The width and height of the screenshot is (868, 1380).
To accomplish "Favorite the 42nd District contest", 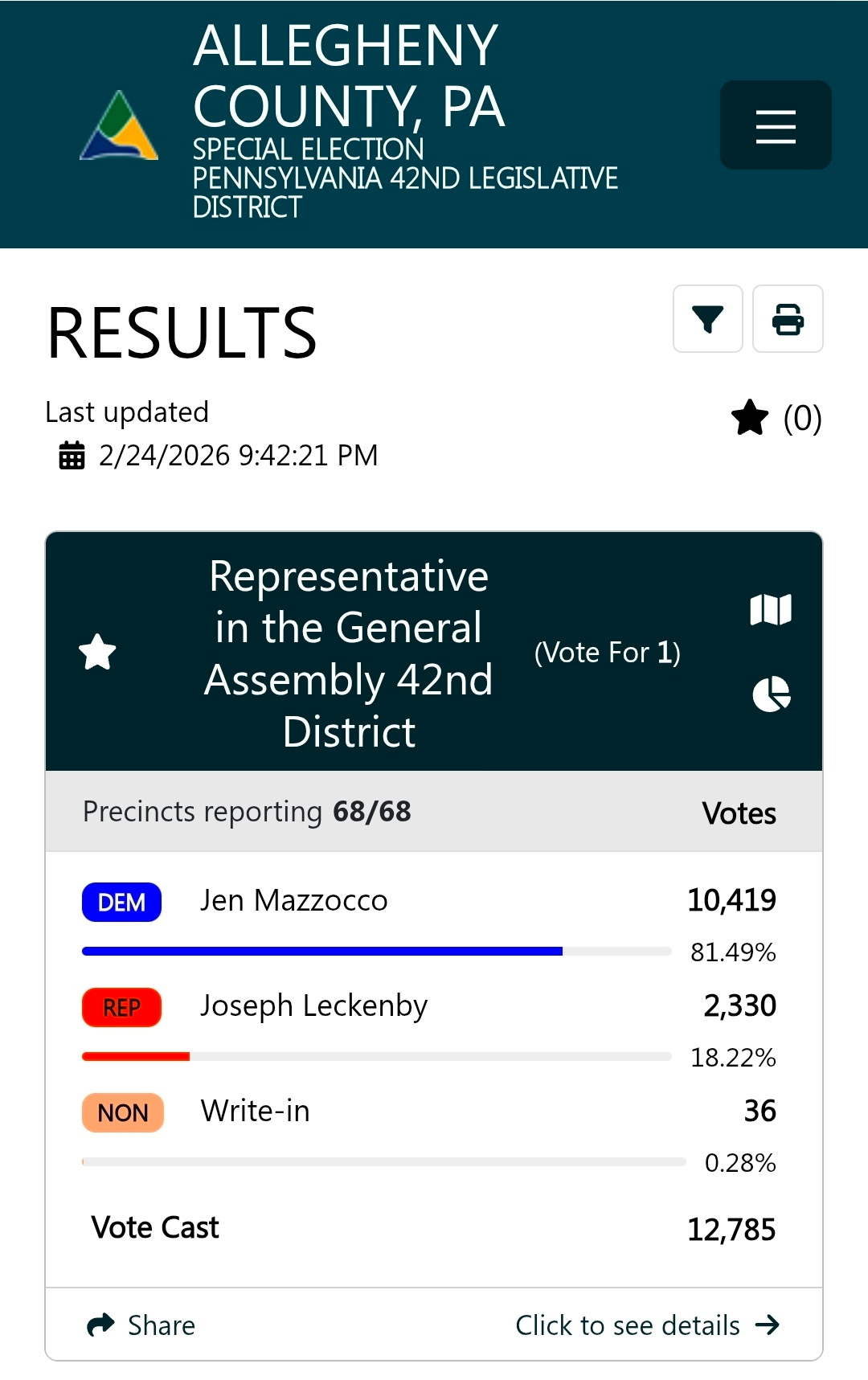I will click(x=97, y=652).
